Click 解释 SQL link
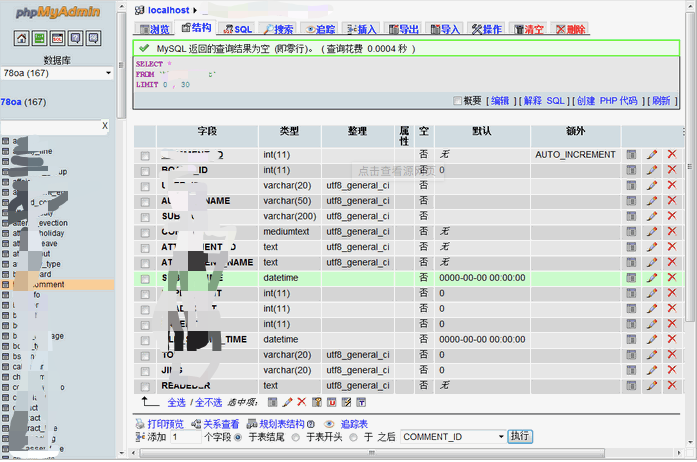Image resolution: width=697 pixels, height=462 pixels. 544,101
